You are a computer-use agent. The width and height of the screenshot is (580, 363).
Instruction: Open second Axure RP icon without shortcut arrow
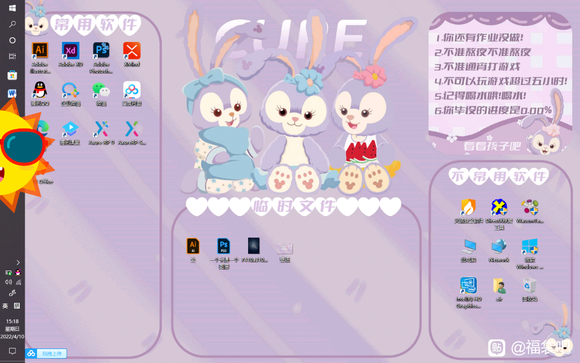132,129
